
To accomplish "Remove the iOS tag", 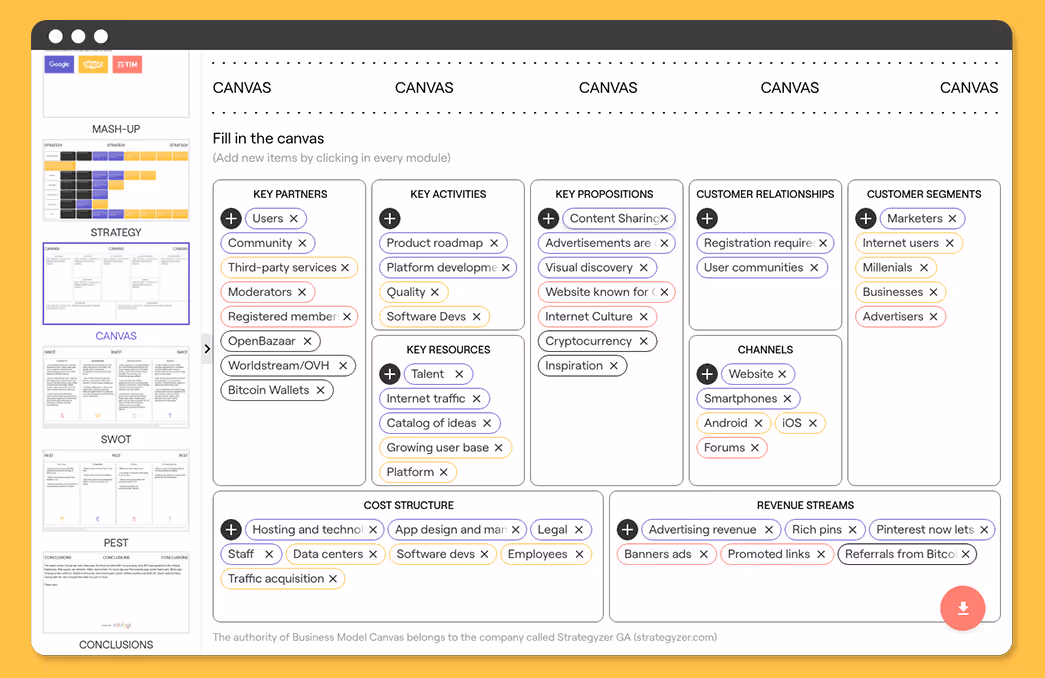I will pyautogui.click(x=813, y=423).
